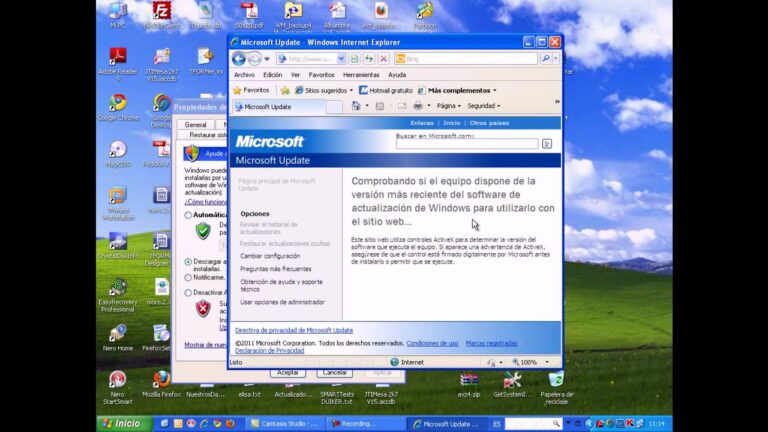Open the Mi PC desktop icon

(x=118, y=15)
